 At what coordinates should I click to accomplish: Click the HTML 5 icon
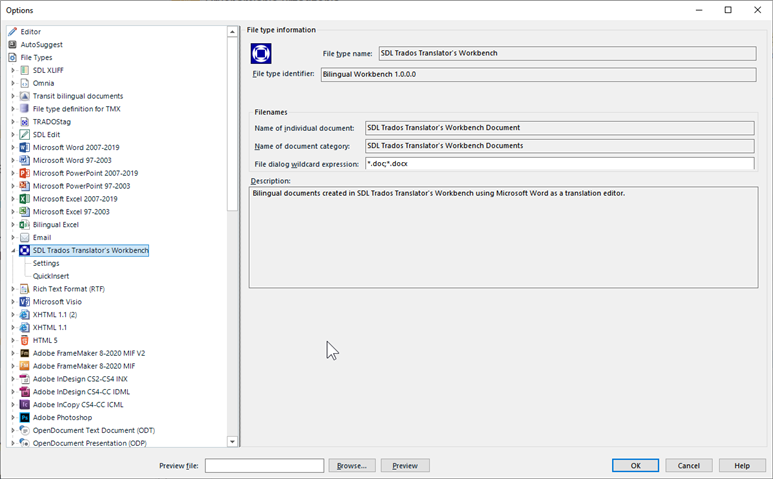24,340
